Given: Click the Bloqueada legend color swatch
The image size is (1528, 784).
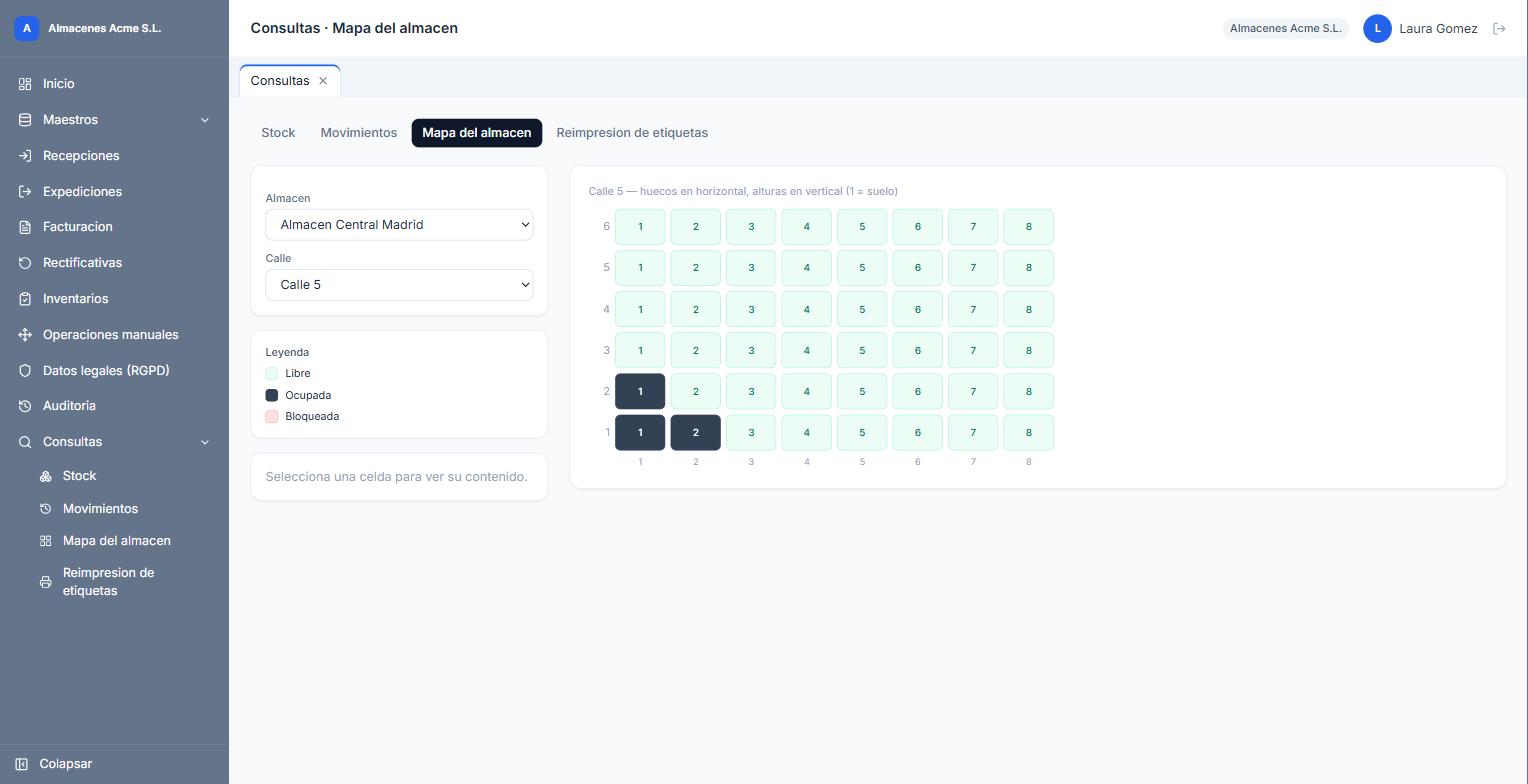Looking at the screenshot, I should click(272, 417).
